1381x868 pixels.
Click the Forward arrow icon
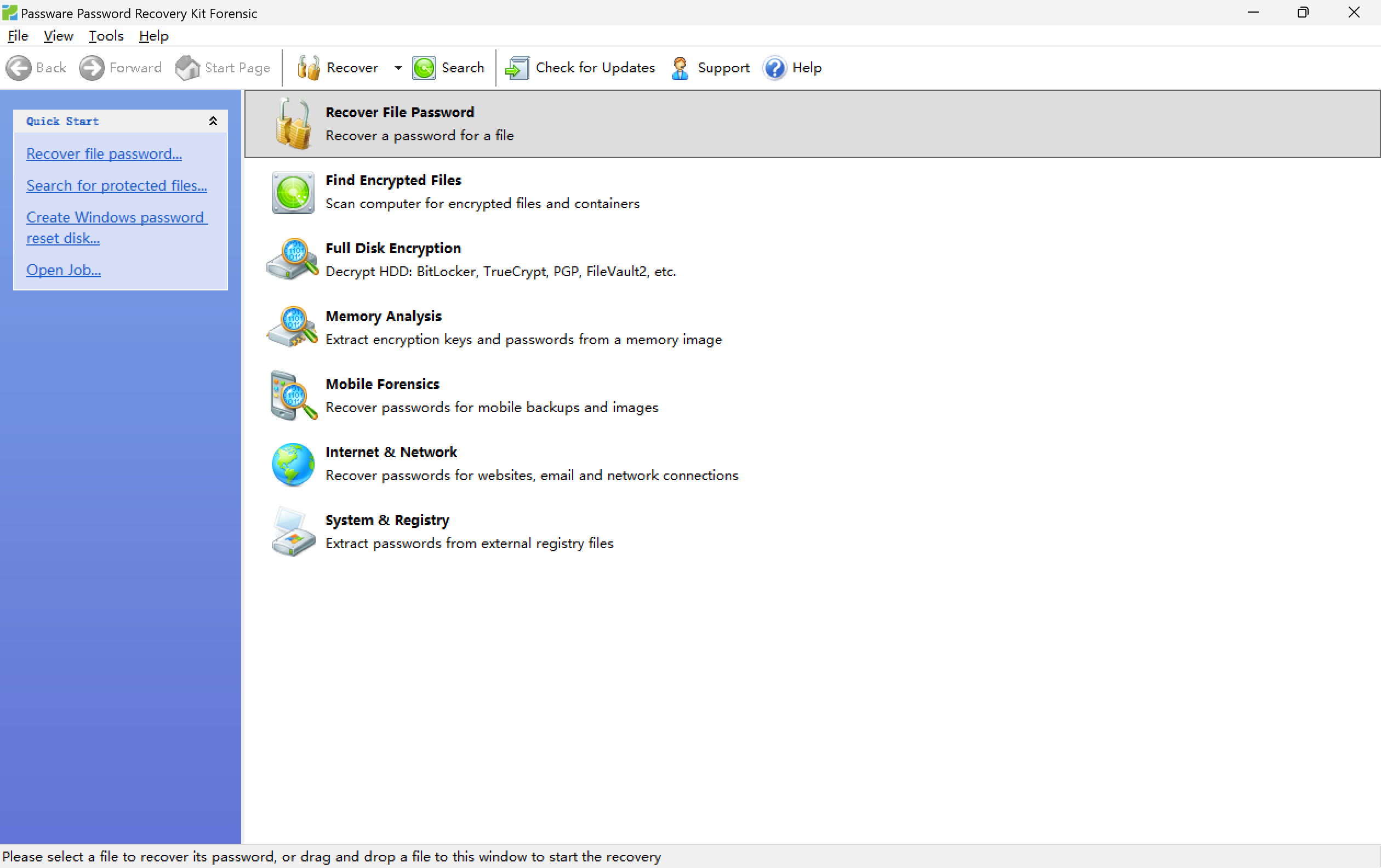(x=92, y=67)
